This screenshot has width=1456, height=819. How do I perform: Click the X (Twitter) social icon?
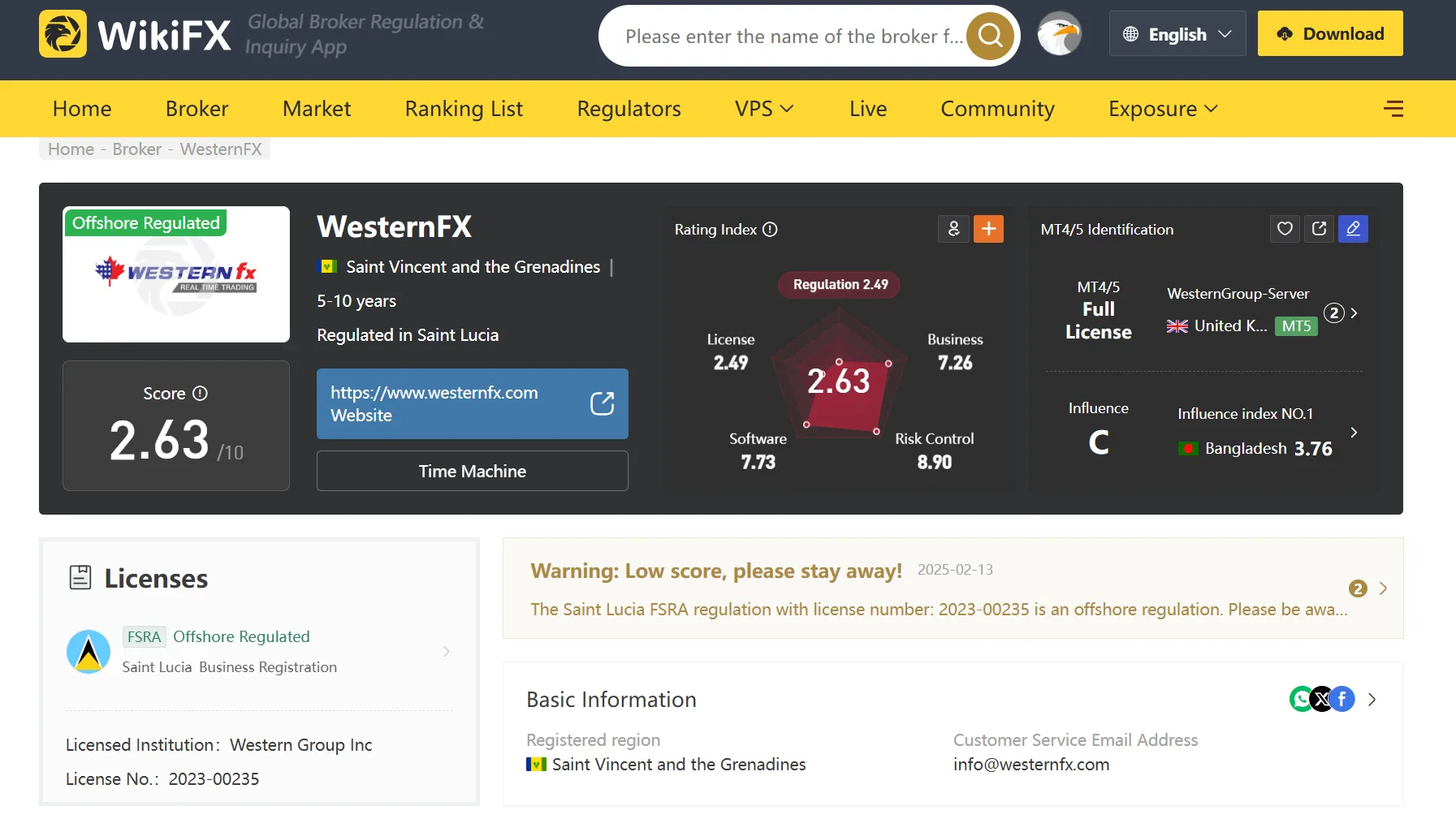[1322, 699]
